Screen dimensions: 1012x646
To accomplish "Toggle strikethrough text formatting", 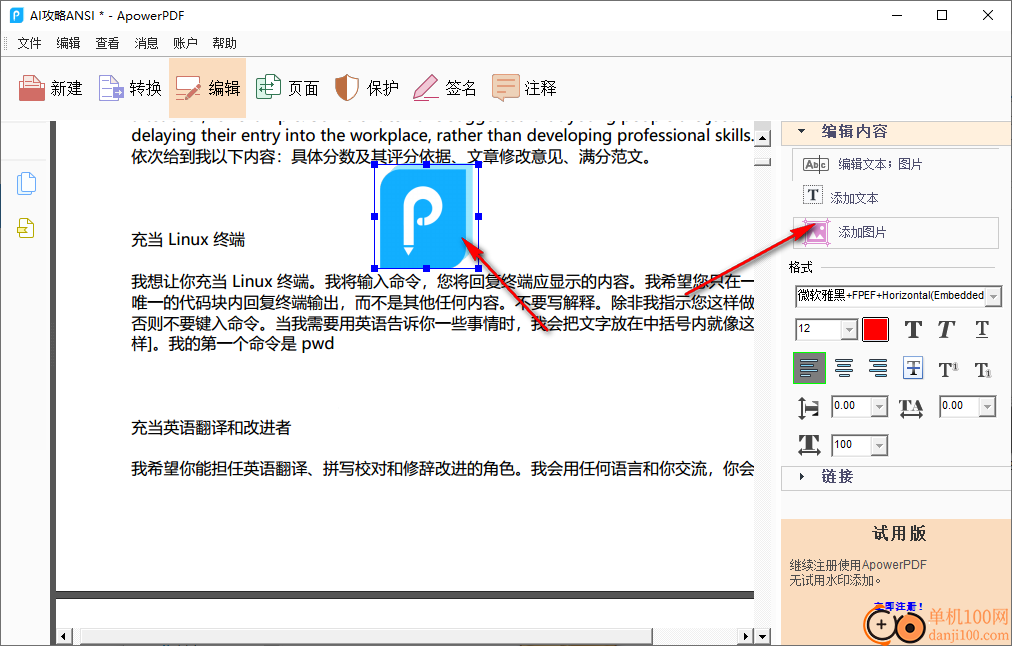I will tap(913, 368).
